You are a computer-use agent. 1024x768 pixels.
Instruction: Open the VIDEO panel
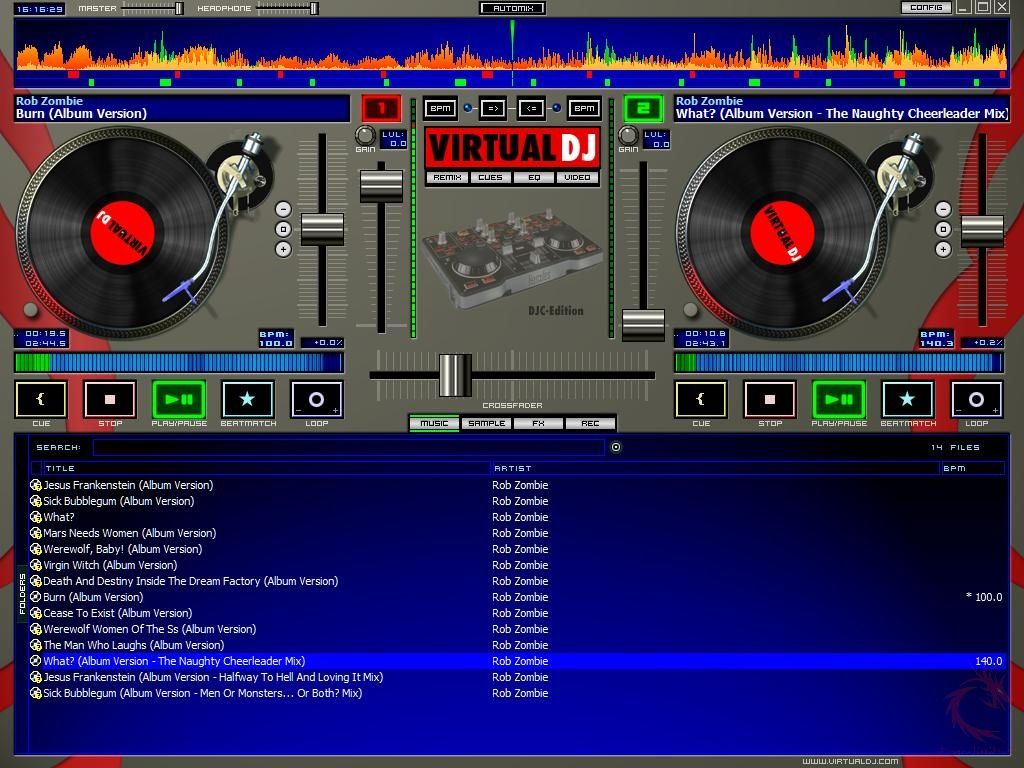coord(577,178)
